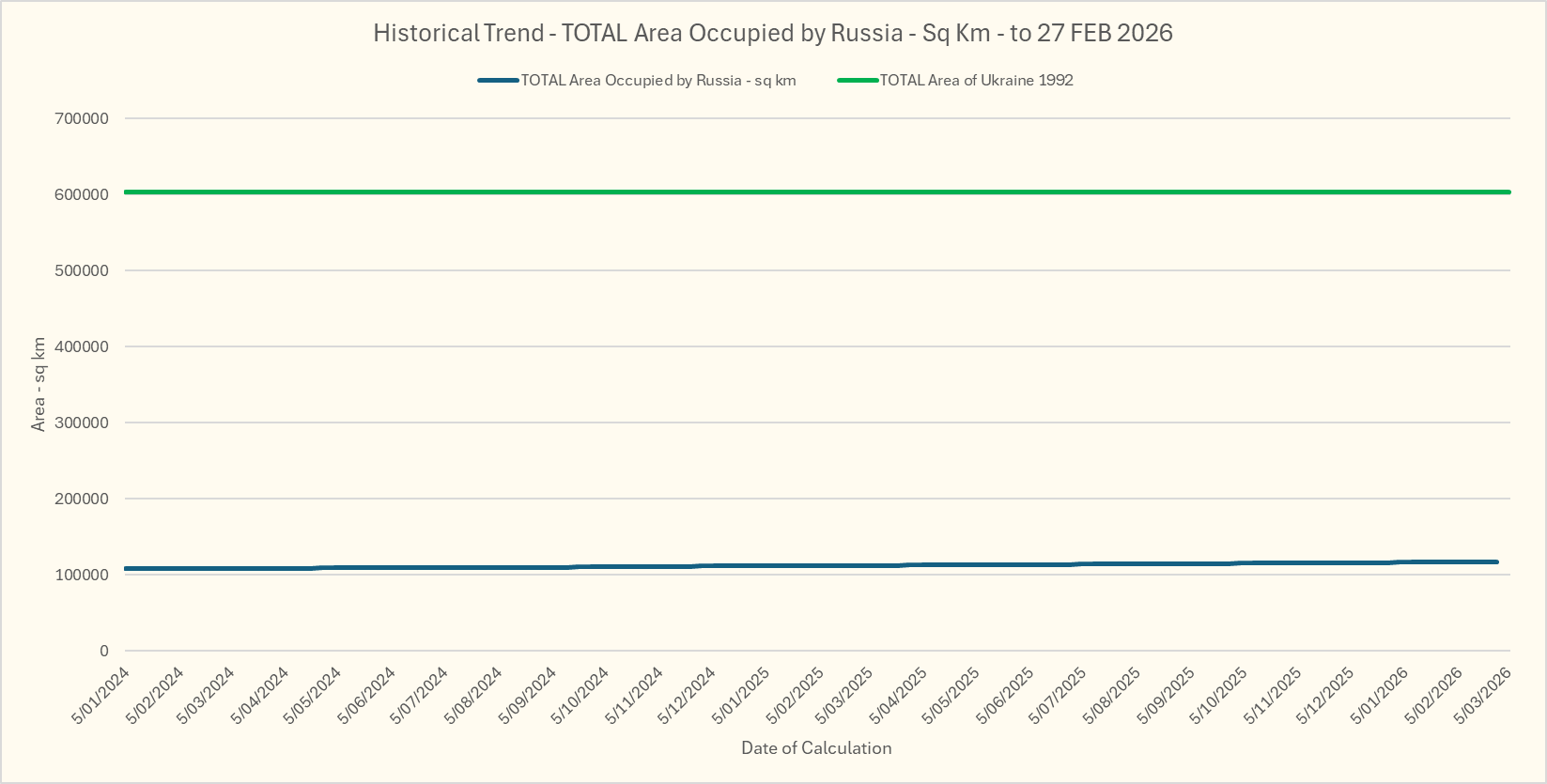This screenshot has height=784, width=1547.
Task: Click the green Ukraine total area data line
Action: pos(817,192)
